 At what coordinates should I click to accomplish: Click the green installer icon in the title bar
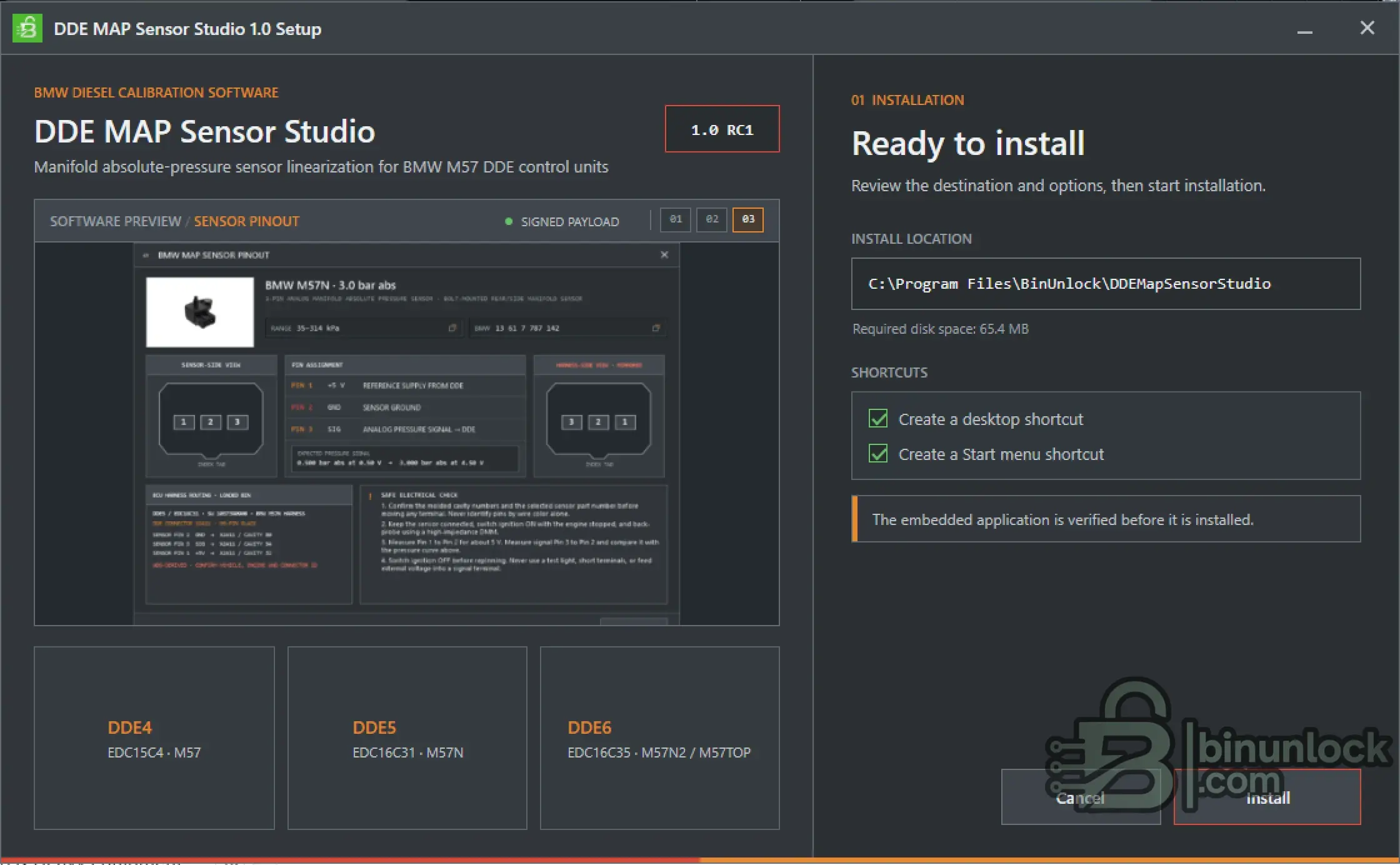(x=27, y=29)
